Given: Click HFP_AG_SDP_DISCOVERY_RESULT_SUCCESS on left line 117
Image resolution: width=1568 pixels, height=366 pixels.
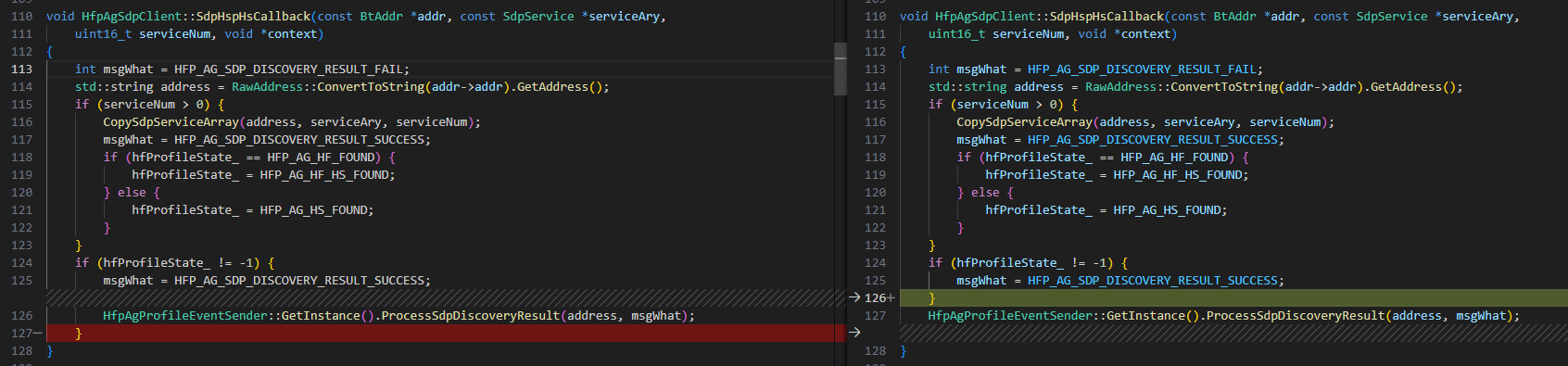Looking at the screenshot, I should click(x=299, y=140).
